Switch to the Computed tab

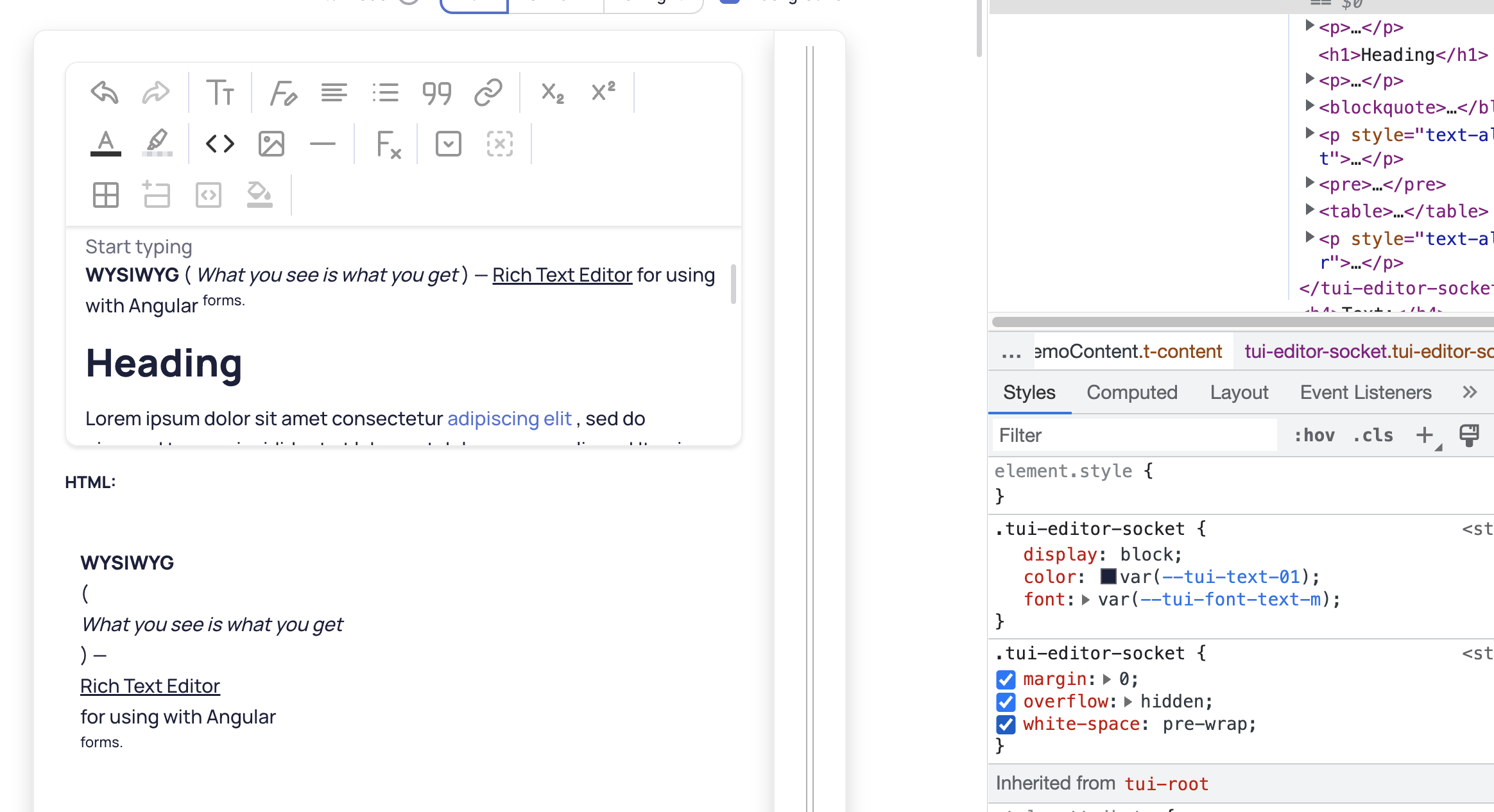1131,392
